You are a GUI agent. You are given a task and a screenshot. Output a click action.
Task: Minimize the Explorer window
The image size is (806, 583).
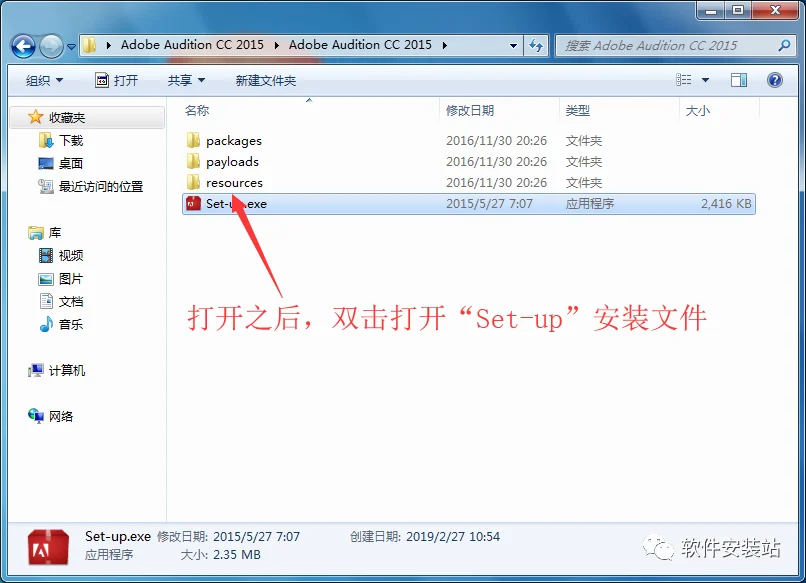coord(711,10)
